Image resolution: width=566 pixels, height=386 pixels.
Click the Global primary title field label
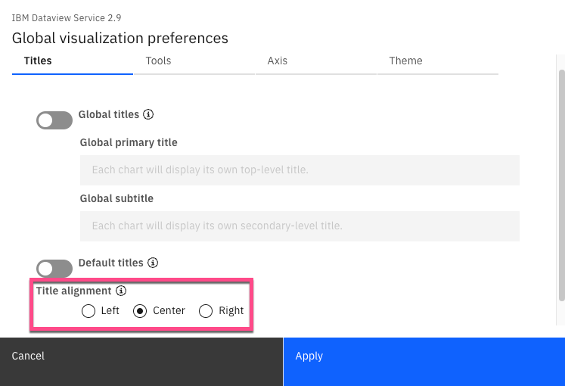(129, 143)
